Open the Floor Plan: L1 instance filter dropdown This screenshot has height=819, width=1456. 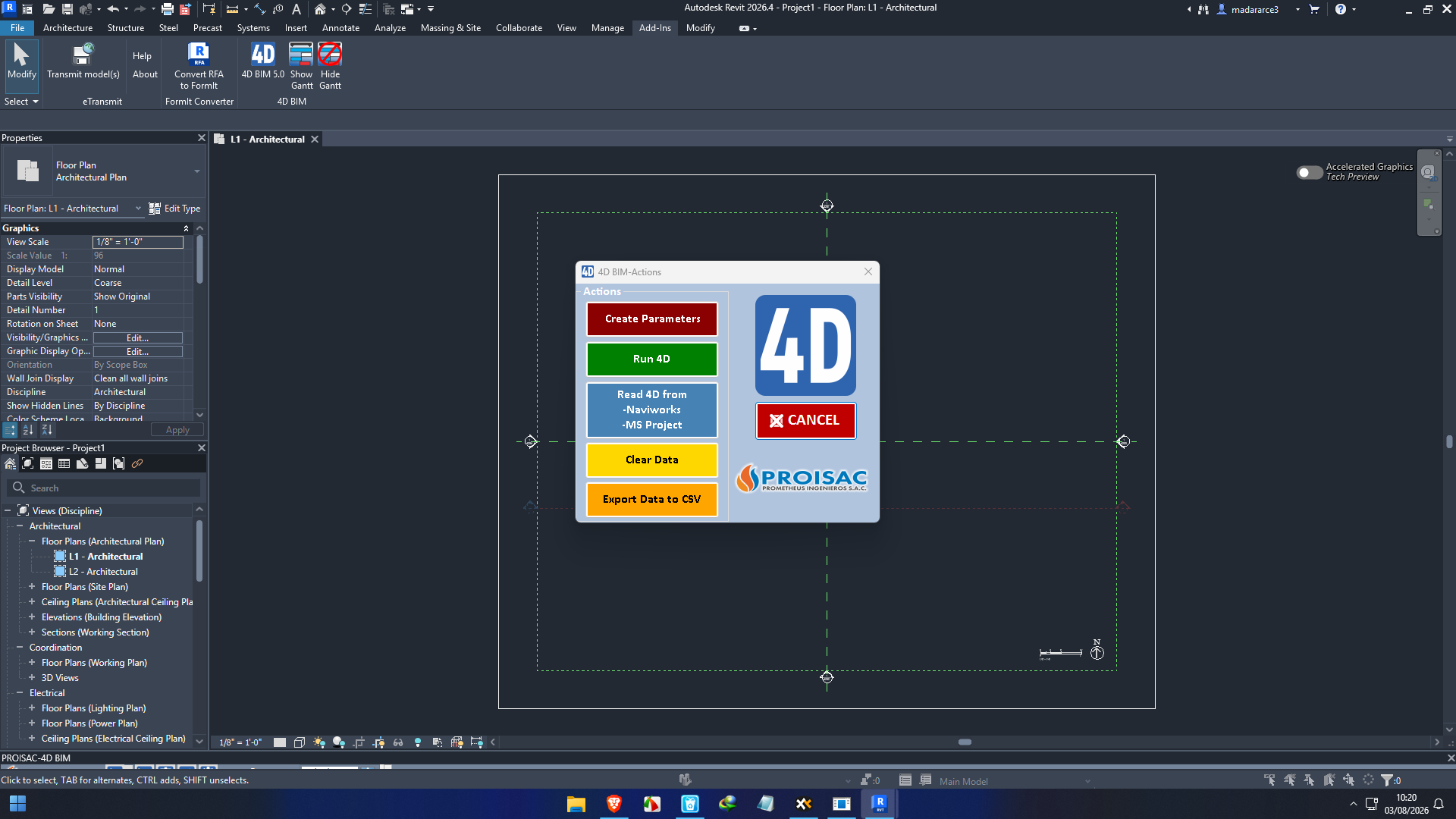pos(138,209)
